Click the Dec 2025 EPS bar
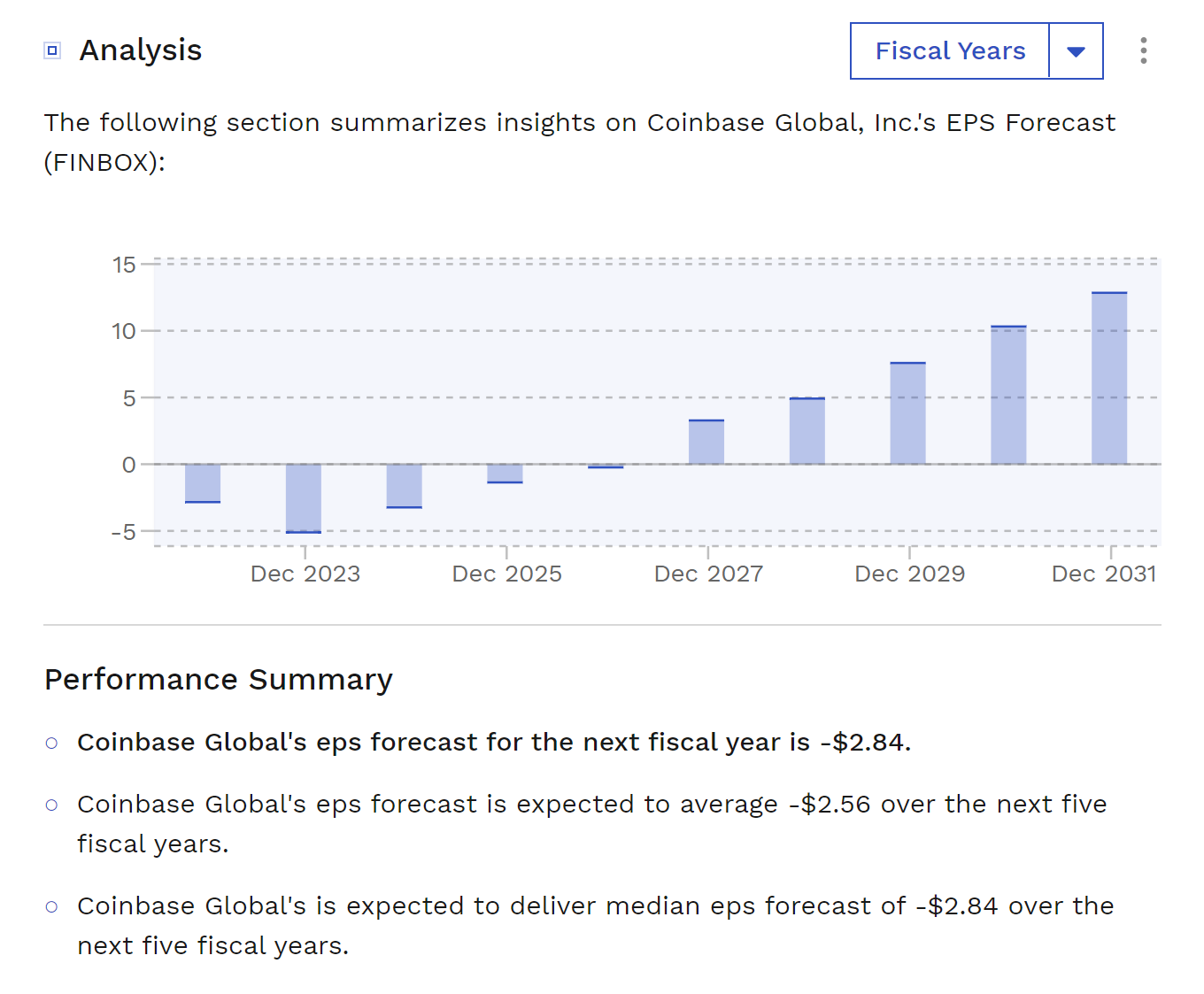1204x994 pixels. click(505, 474)
